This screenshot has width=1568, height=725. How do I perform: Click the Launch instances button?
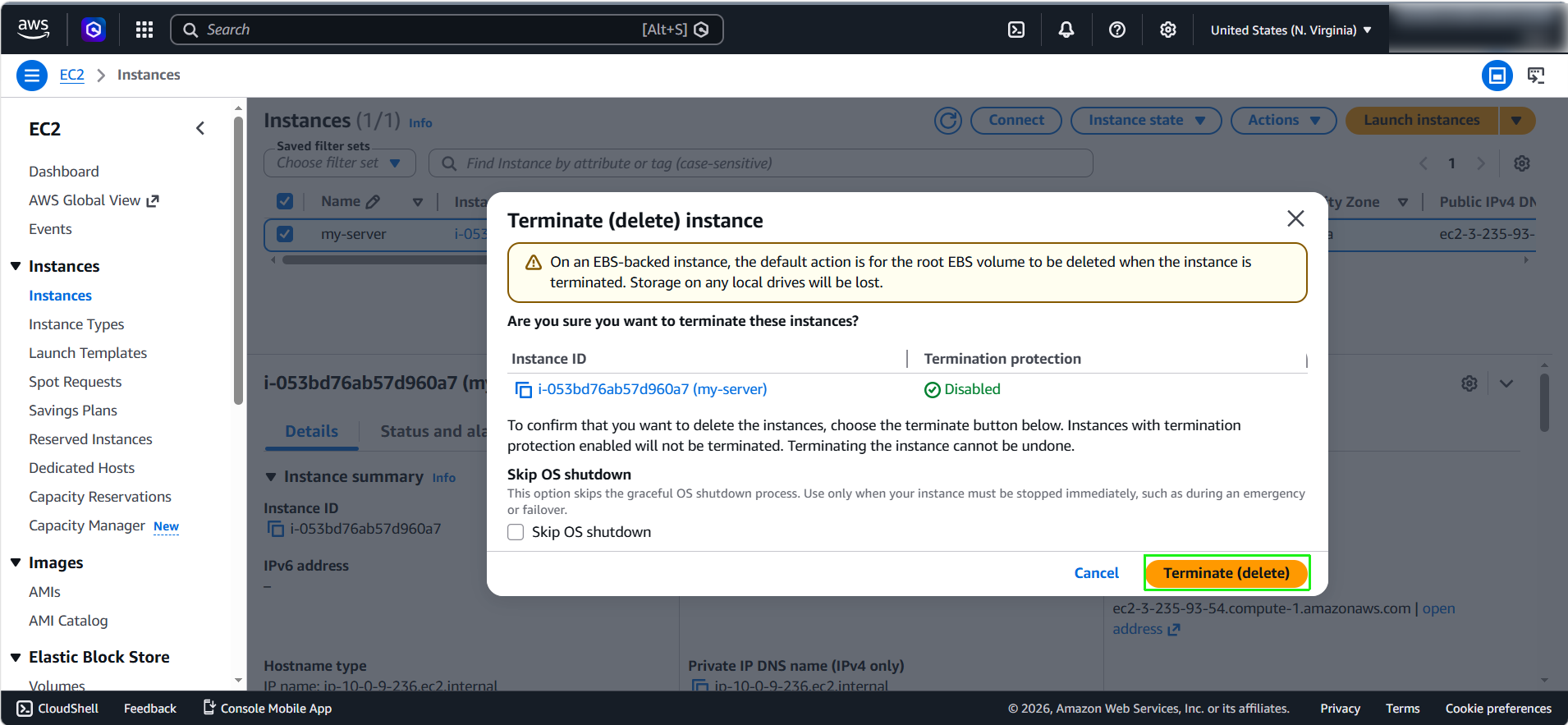click(x=1422, y=121)
